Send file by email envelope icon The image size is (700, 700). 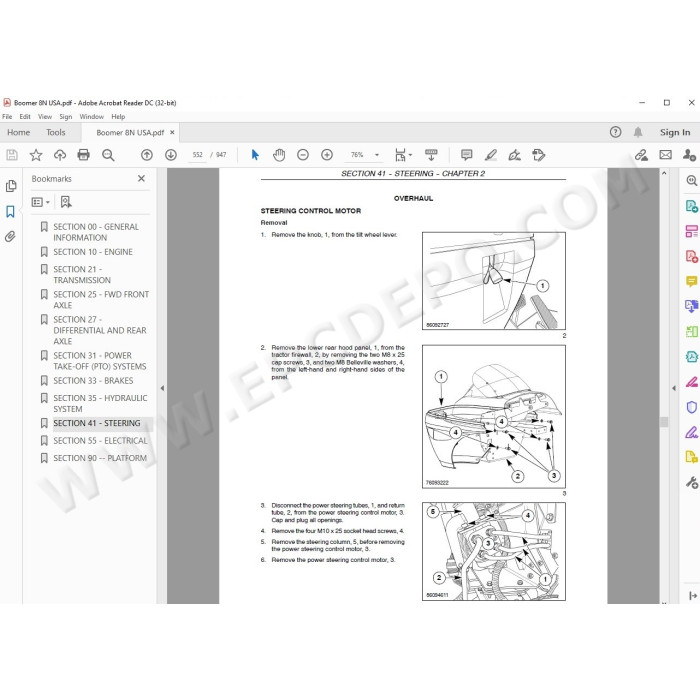pyautogui.click(x=666, y=155)
